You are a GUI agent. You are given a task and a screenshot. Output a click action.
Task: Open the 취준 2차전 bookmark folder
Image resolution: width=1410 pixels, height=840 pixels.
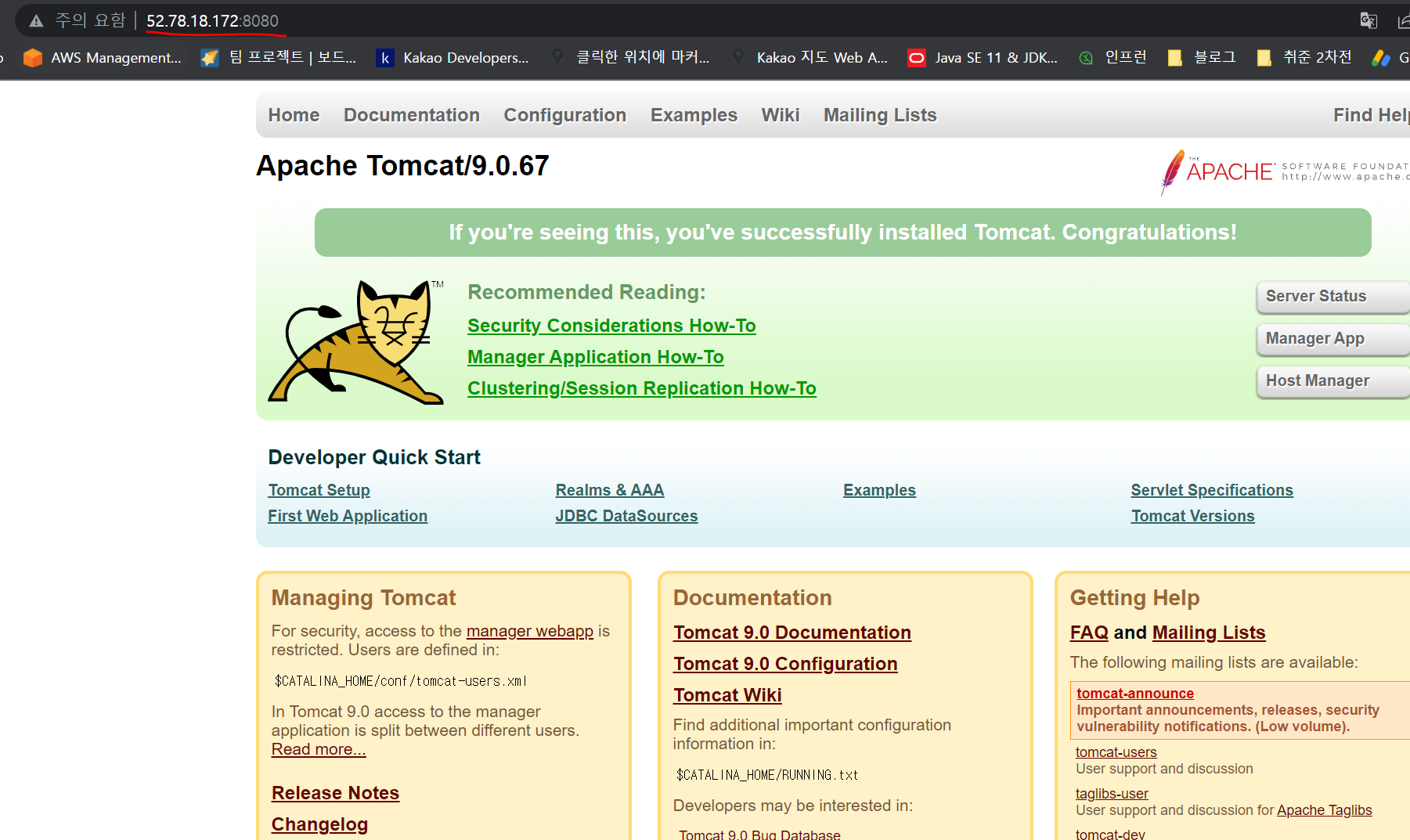coord(1304,58)
